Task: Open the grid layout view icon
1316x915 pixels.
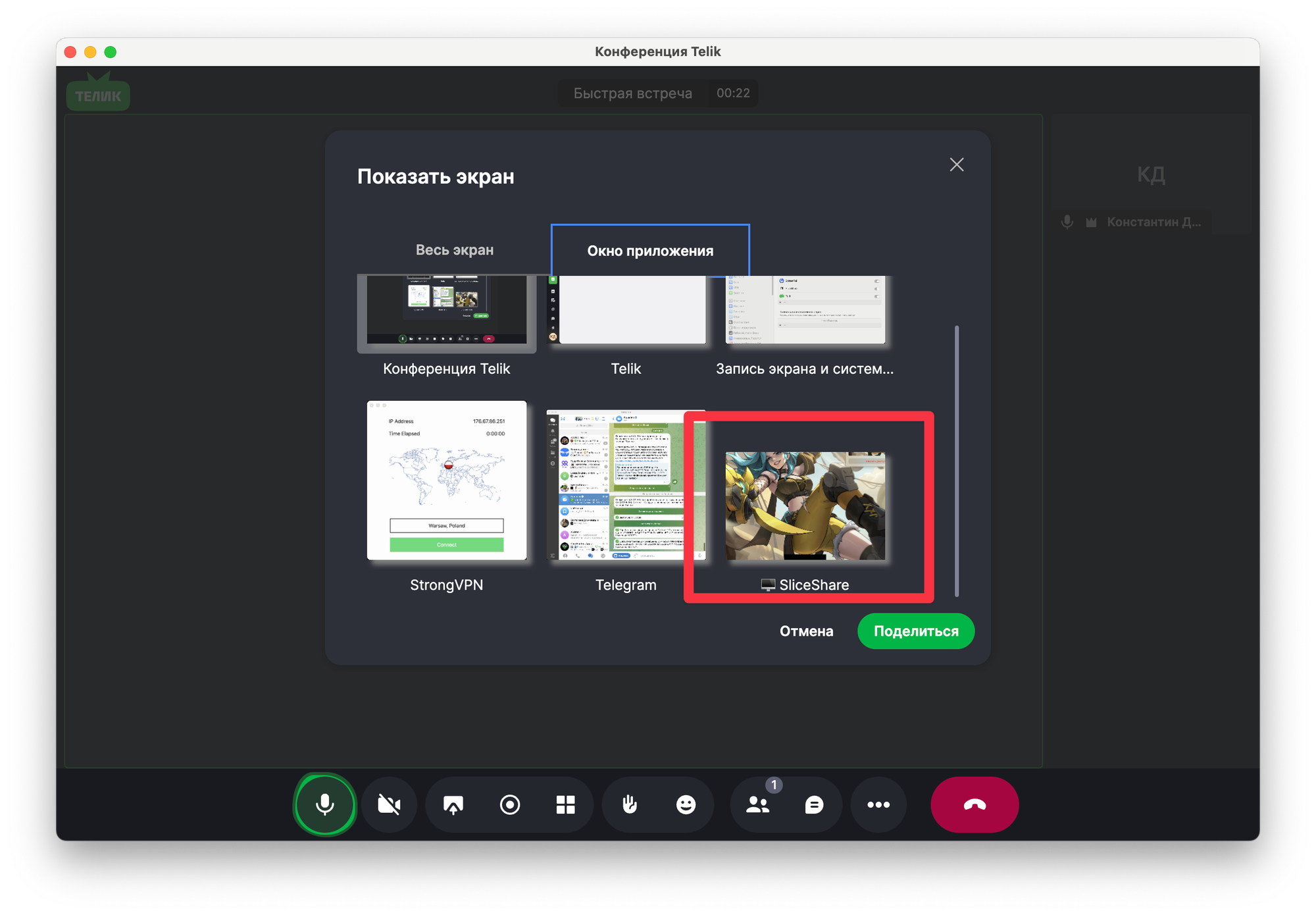Action: coord(565,804)
